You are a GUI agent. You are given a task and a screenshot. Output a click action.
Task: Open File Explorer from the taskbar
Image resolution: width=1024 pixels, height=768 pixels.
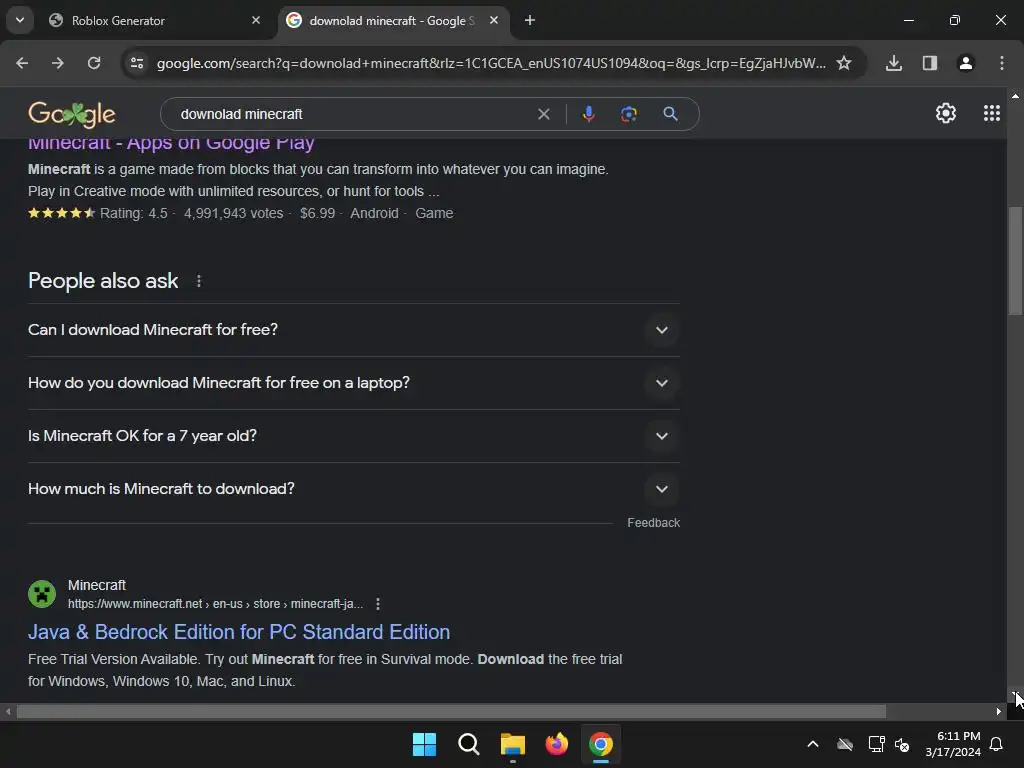(x=513, y=744)
